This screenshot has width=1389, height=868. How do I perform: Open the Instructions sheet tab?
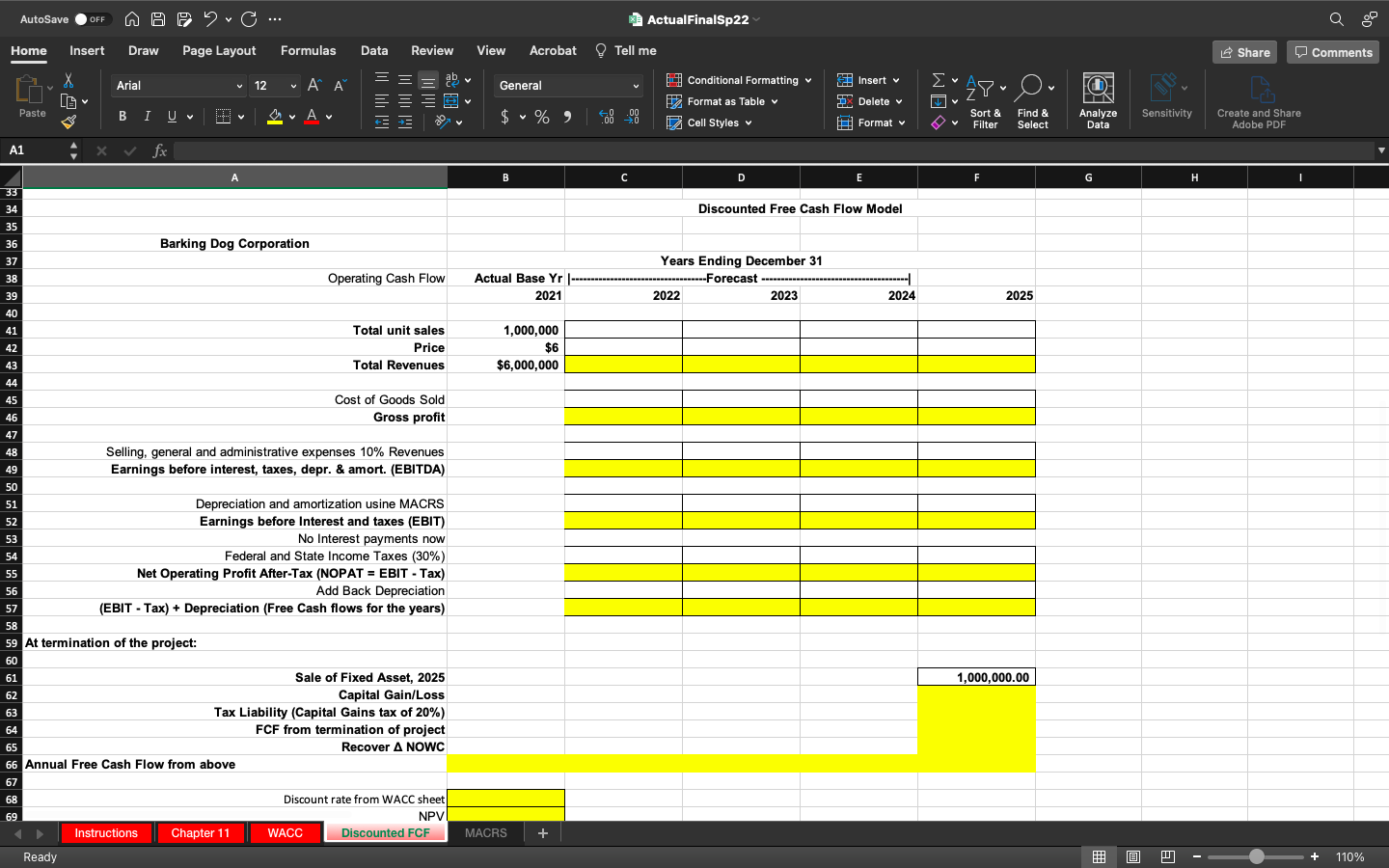(x=106, y=833)
